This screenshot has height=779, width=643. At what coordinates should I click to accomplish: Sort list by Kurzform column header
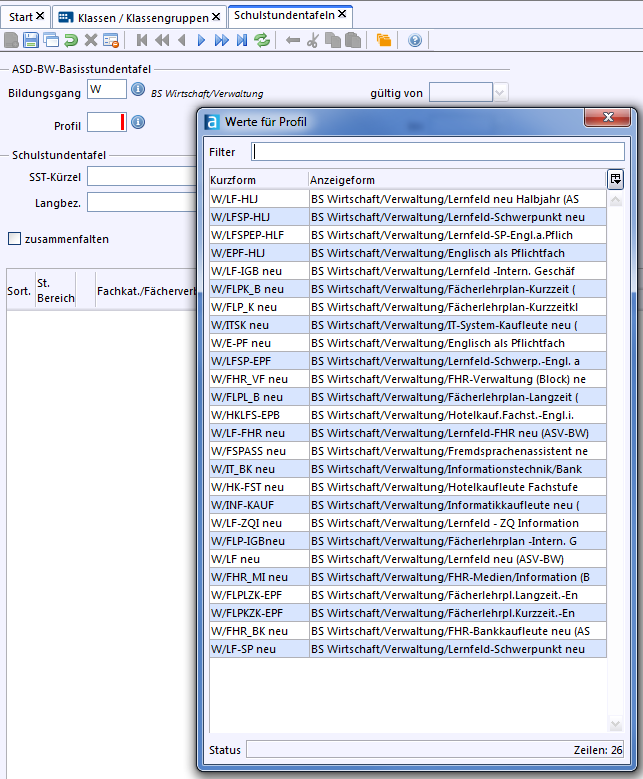click(x=257, y=180)
